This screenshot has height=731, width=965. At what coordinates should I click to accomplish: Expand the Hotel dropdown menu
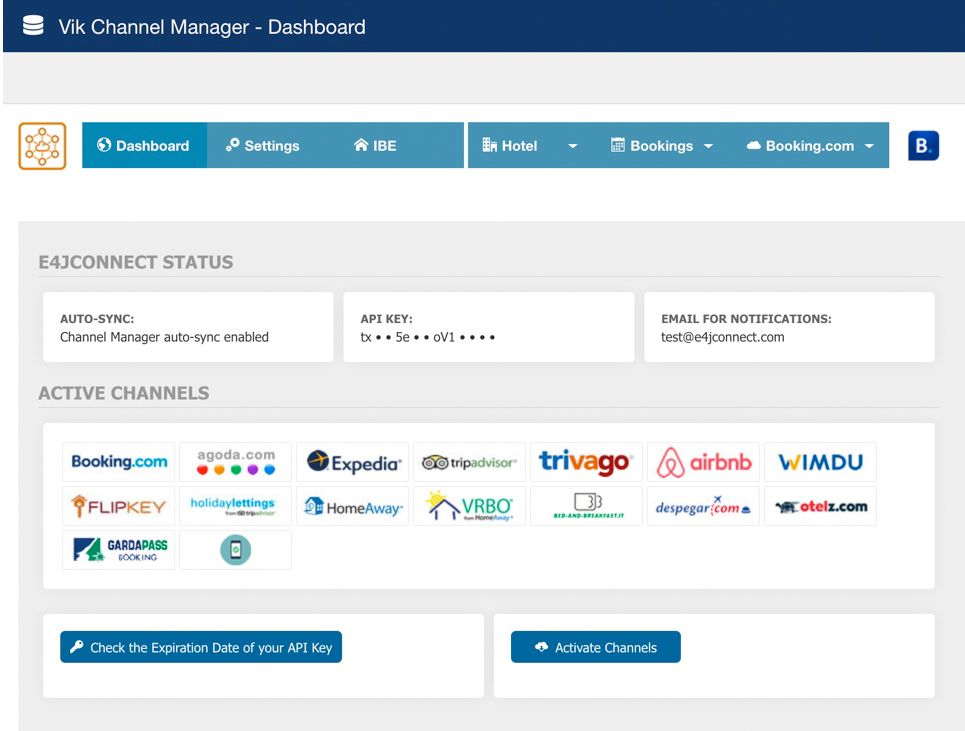tap(530, 145)
